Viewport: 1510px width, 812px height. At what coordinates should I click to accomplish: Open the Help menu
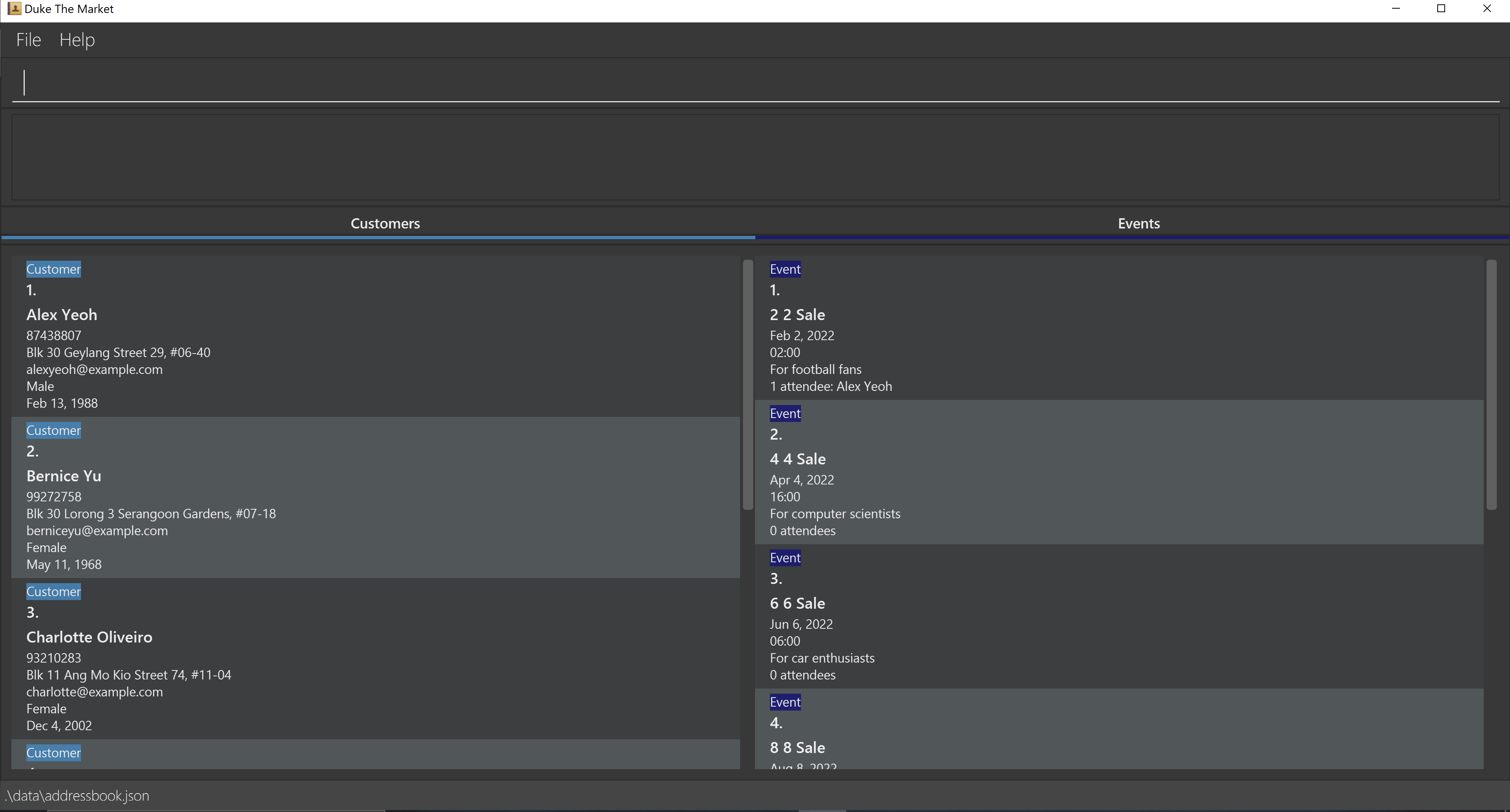click(77, 39)
